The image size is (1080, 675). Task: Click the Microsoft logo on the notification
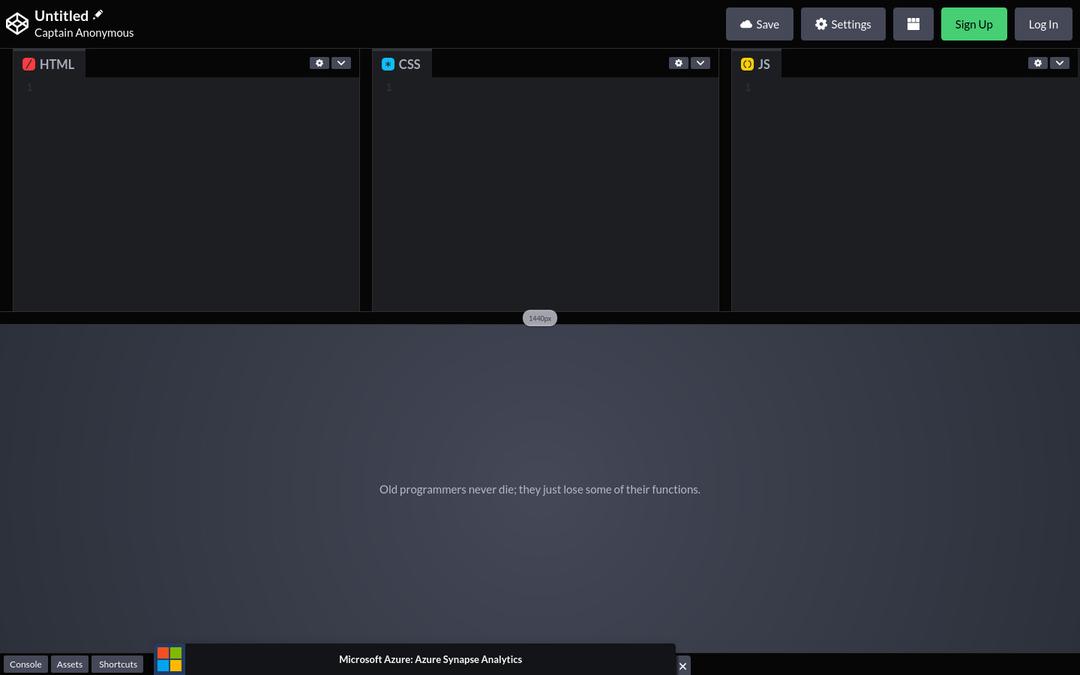coord(169,659)
